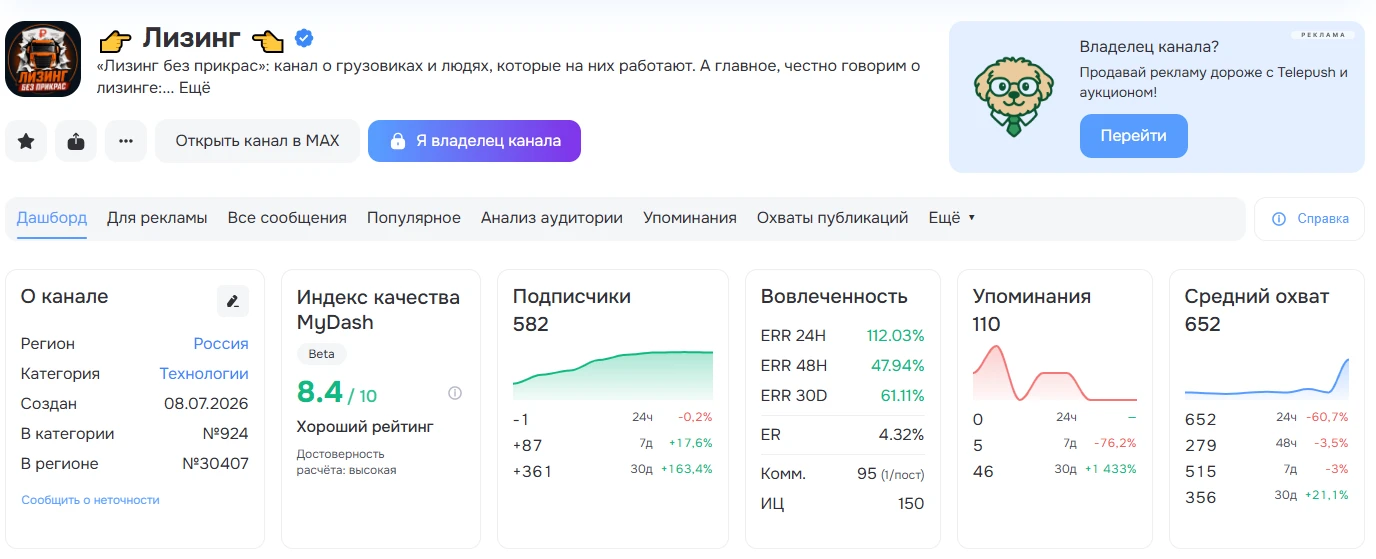Click Сообщить о неточности link
Viewport: 1376px width, 559px height.
90,500
